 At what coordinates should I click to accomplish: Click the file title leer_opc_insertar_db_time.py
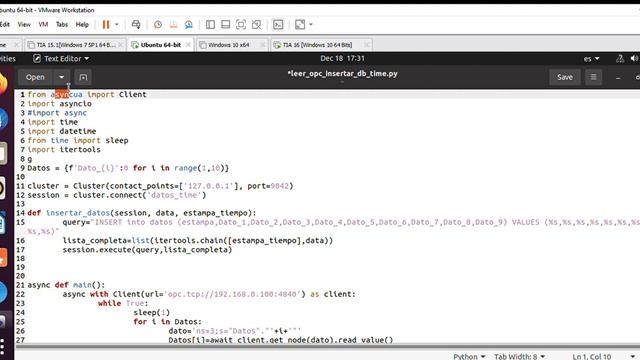click(x=342, y=74)
